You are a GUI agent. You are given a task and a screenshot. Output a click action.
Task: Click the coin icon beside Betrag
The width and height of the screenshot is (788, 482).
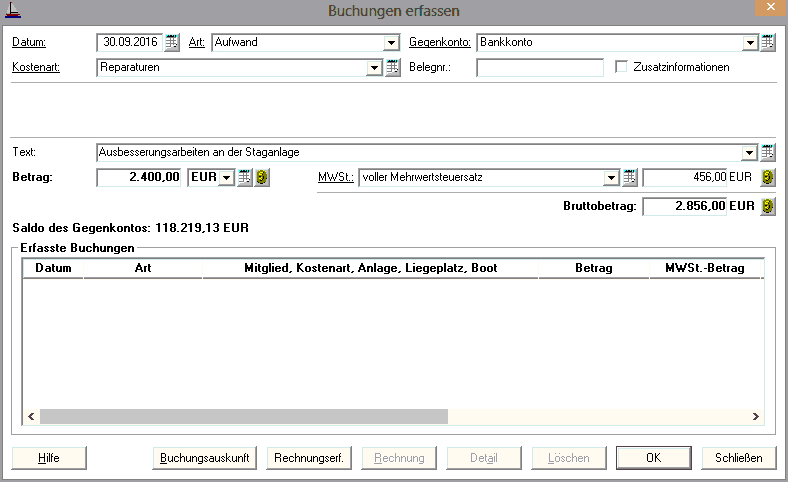(262, 178)
